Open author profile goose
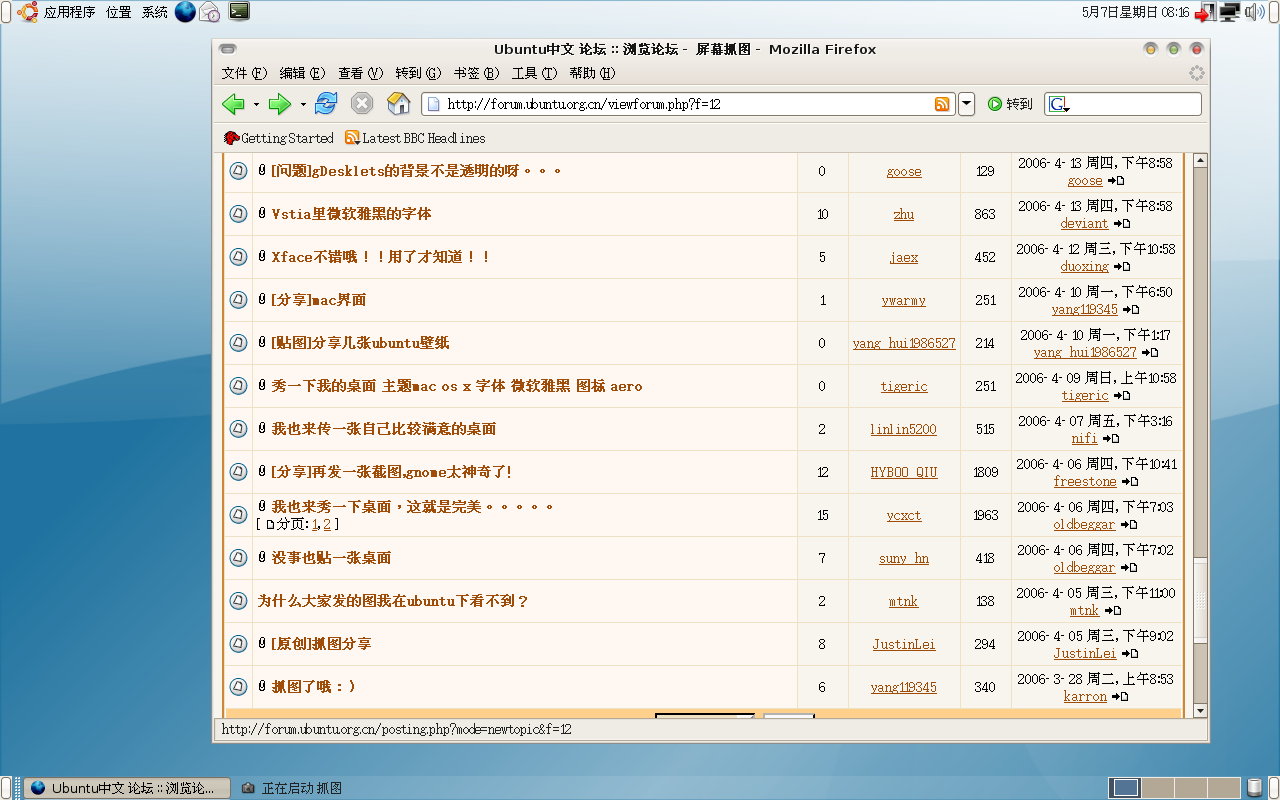 tap(904, 171)
